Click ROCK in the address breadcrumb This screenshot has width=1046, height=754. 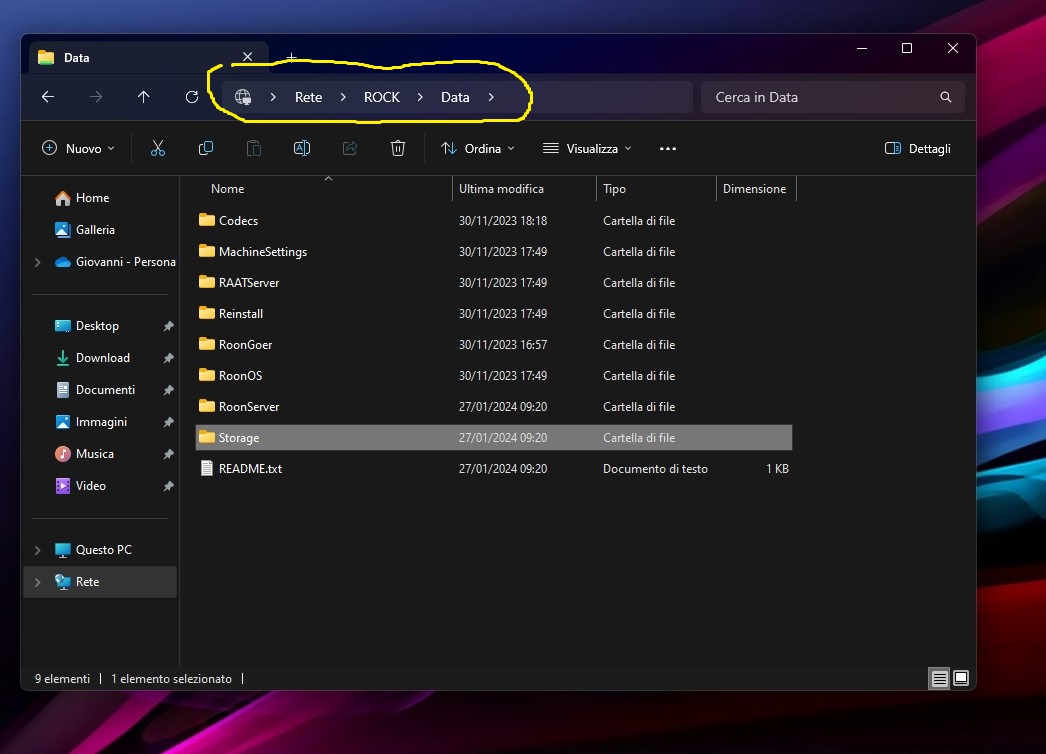[x=381, y=97]
